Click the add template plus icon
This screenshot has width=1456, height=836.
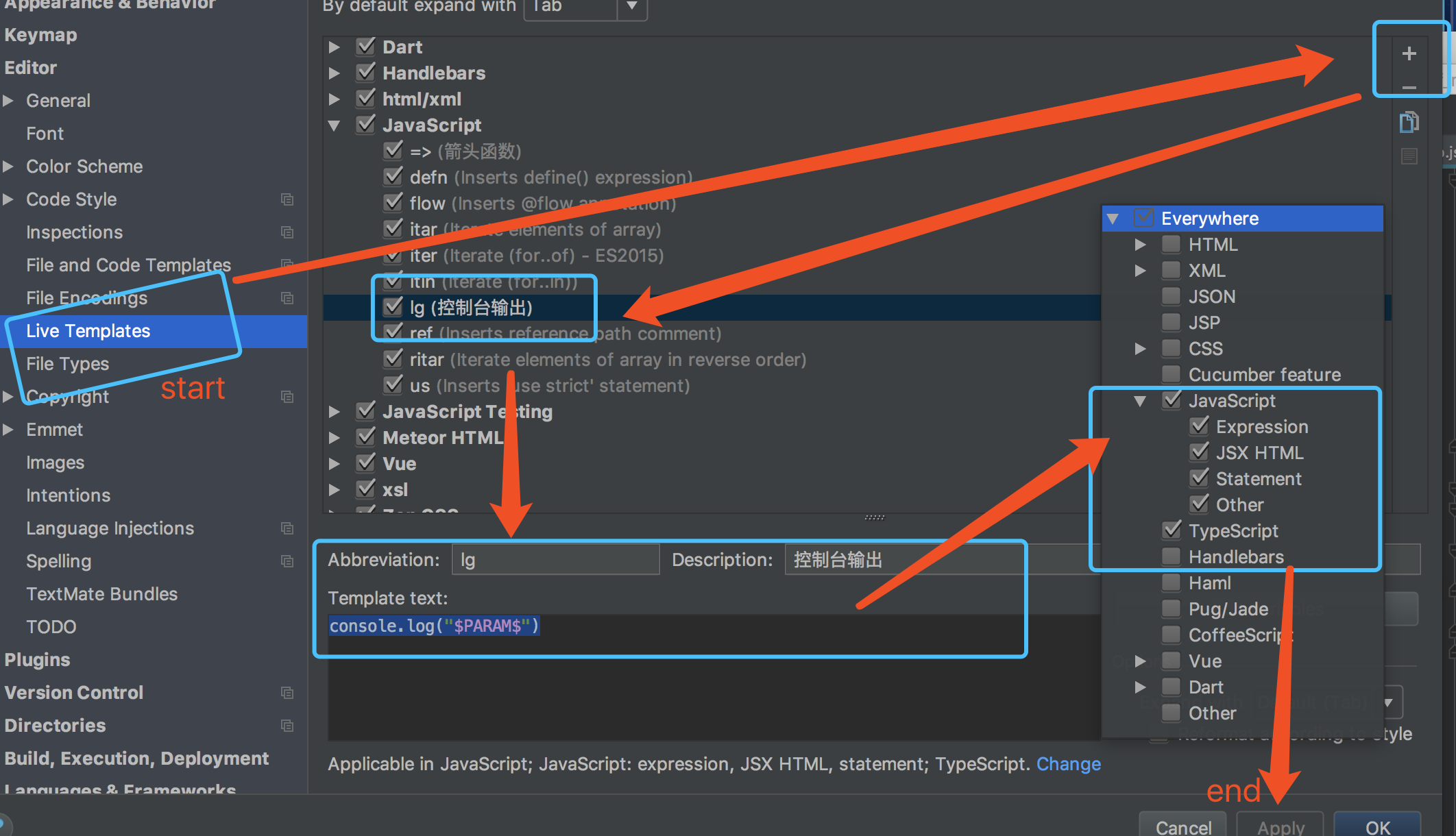[1409, 54]
